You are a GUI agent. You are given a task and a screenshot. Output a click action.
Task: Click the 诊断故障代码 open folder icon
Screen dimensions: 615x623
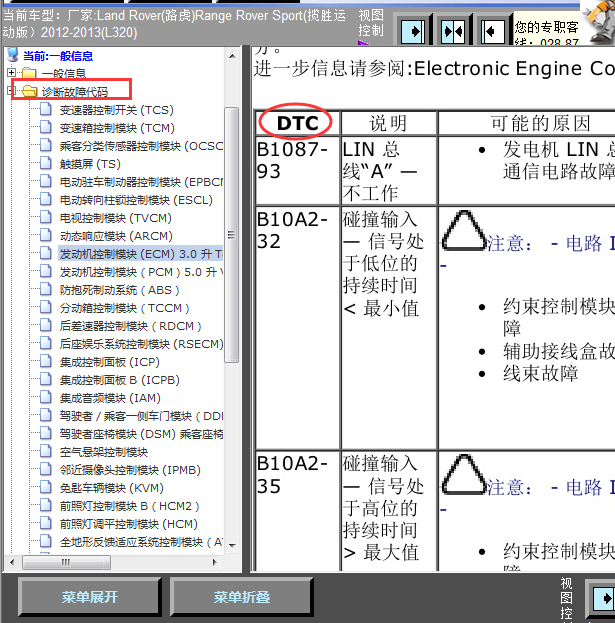click(x=29, y=91)
